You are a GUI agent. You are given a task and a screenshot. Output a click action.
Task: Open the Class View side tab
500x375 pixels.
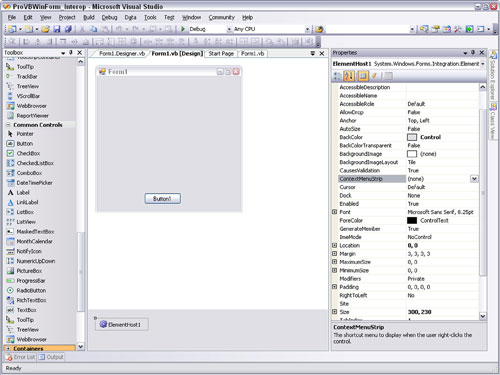493,121
